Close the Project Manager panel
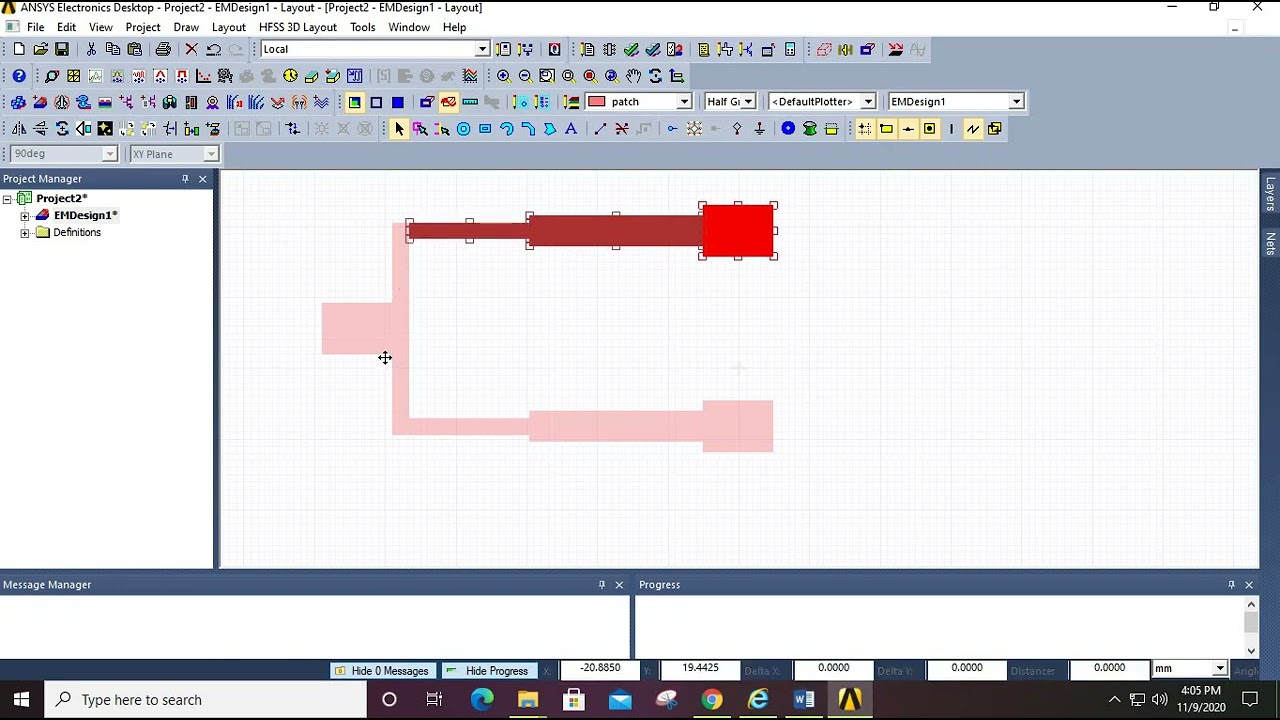The image size is (1280, 720). (x=203, y=179)
